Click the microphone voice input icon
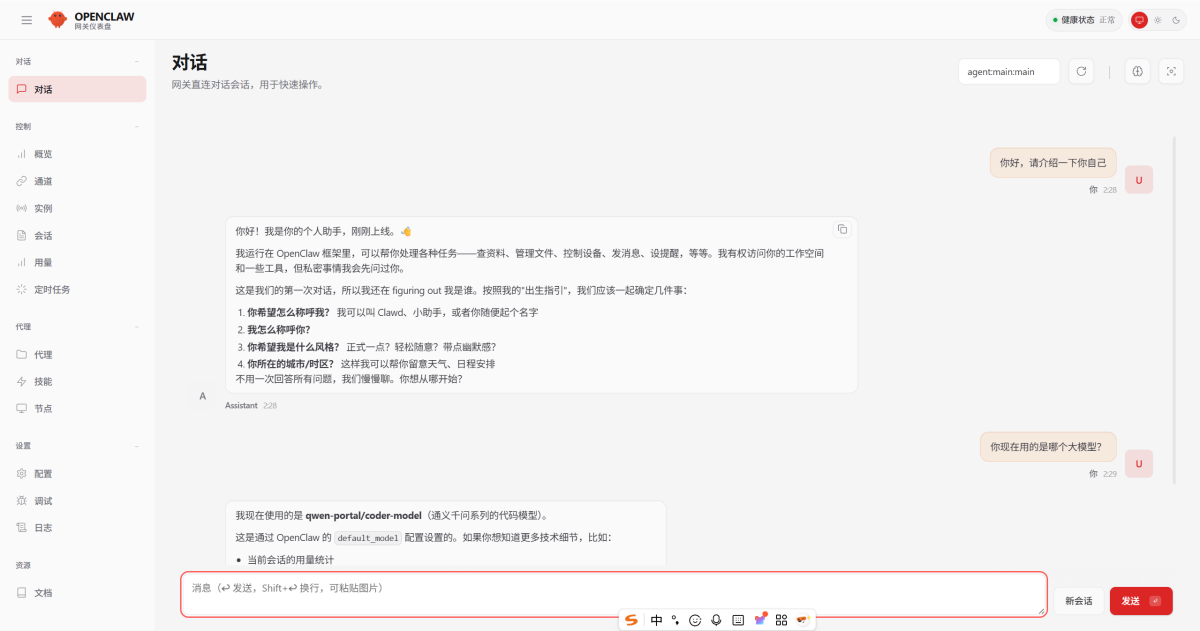Image resolution: width=1200 pixels, height=631 pixels. tap(716, 619)
